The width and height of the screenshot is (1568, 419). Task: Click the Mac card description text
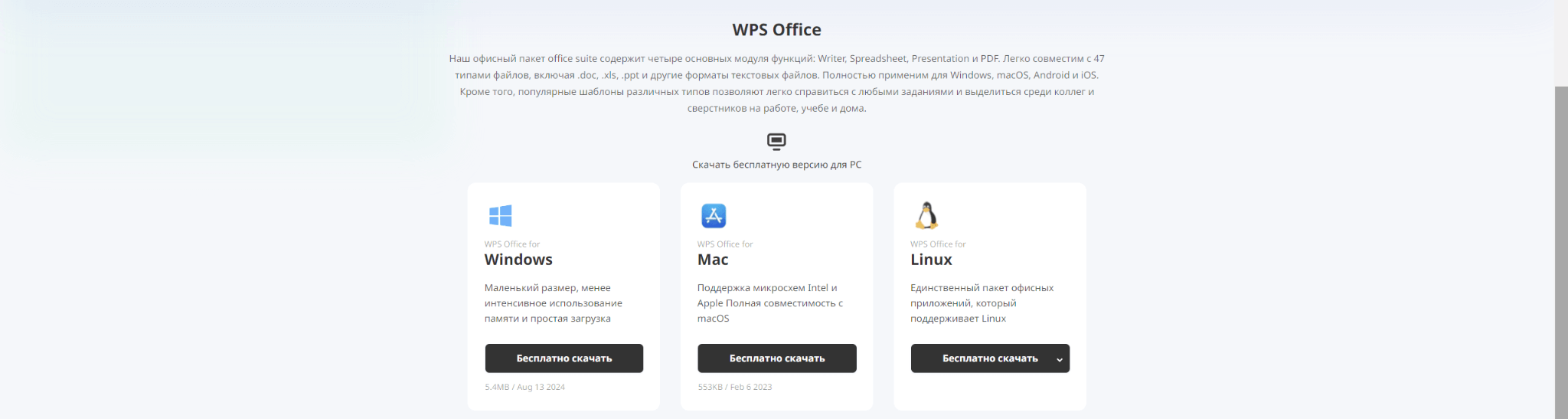click(770, 303)
